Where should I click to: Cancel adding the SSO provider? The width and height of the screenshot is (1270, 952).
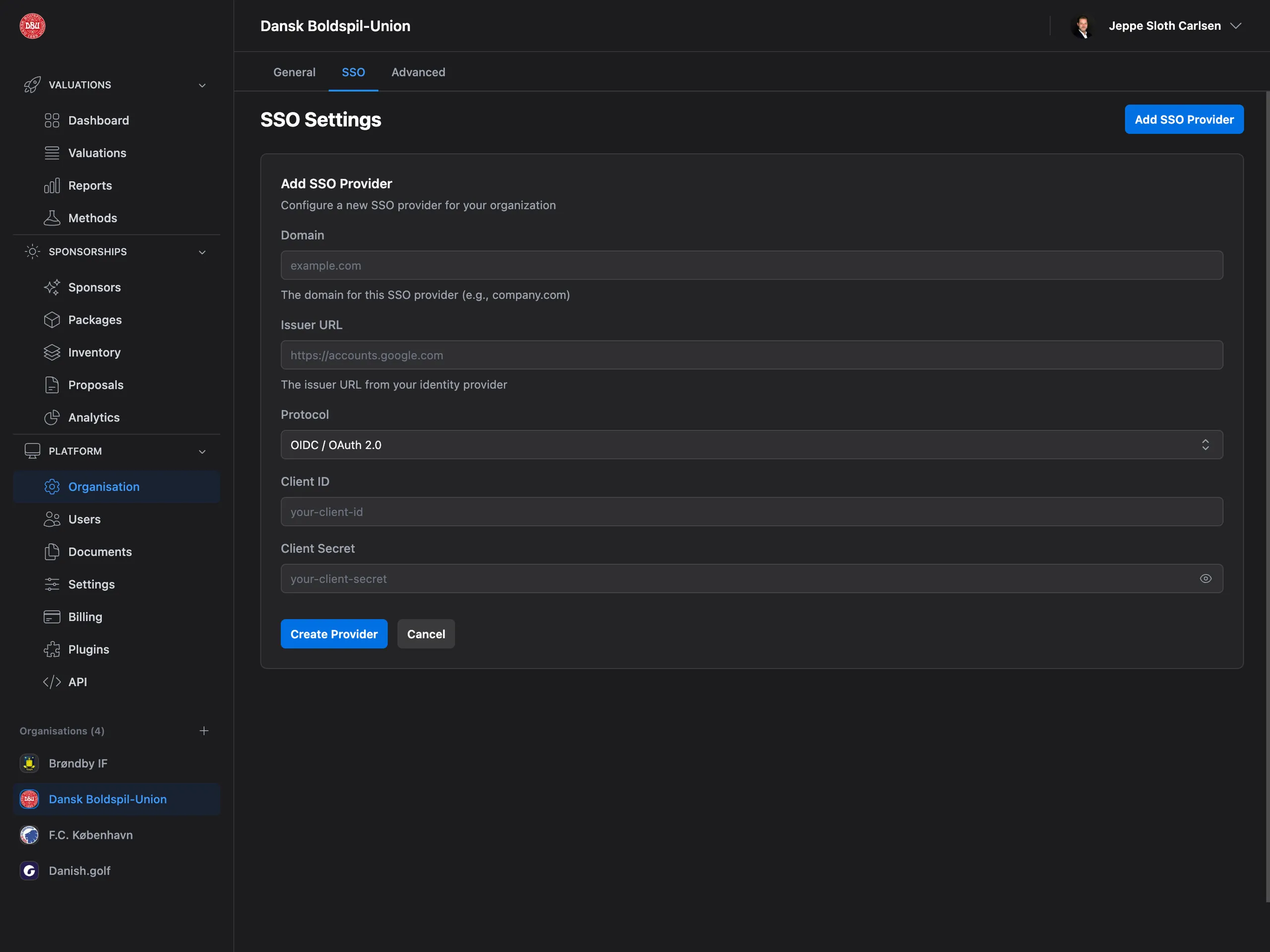point(426,634)
